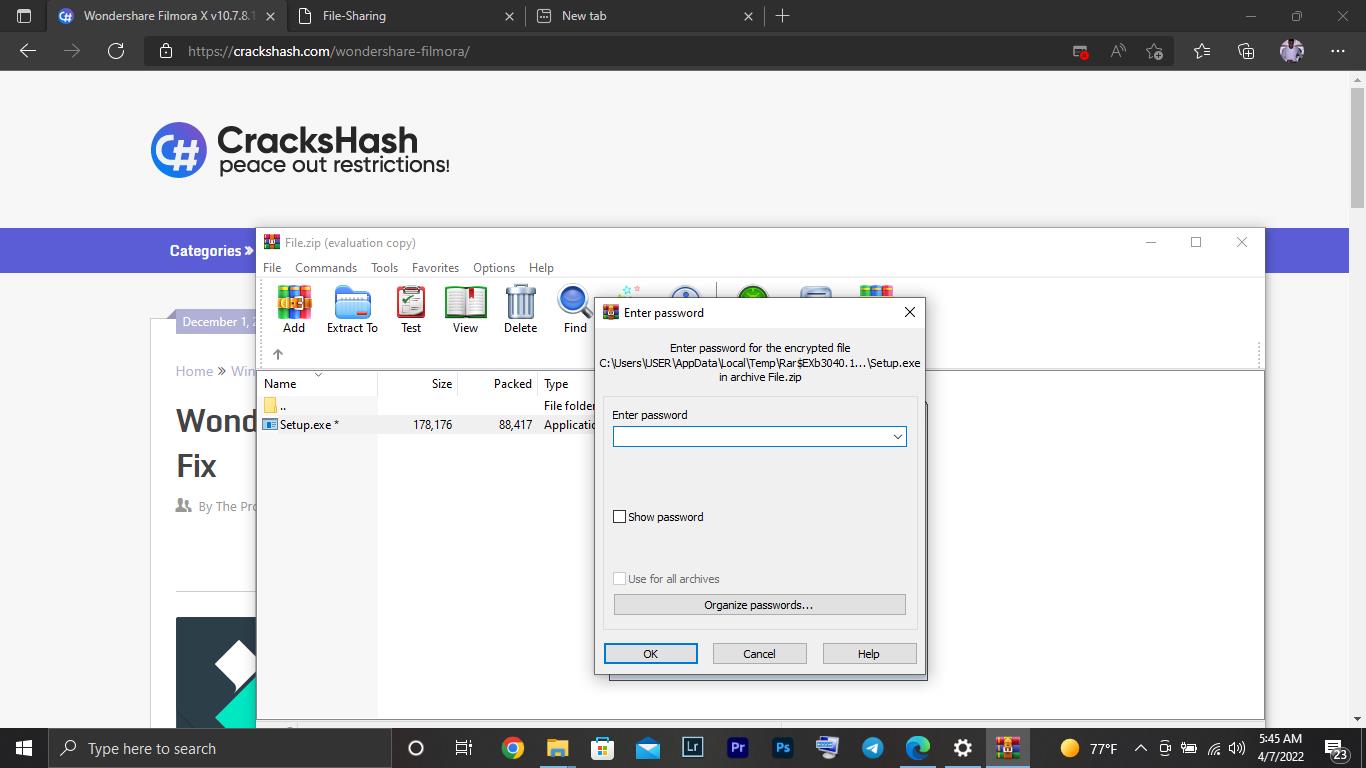Click the Delete toolbar icon
Screen dimensions: 1366x768
coord(520,308)
